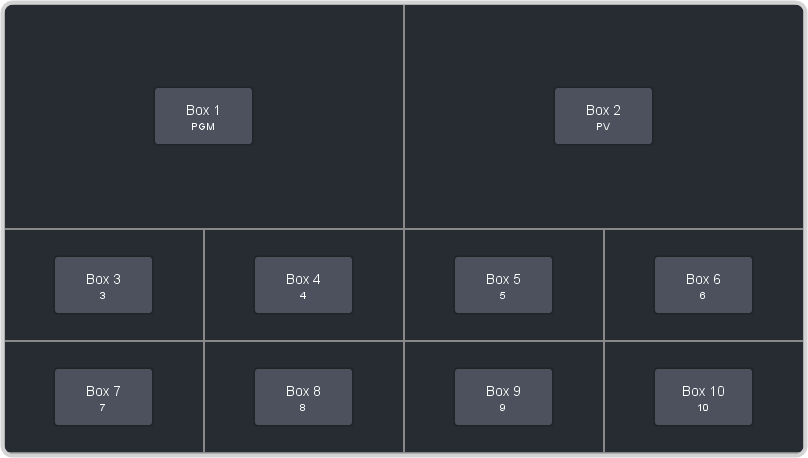
Task: Click vertical divider between Box 1 and Box 2
Action: pos(404,116)
